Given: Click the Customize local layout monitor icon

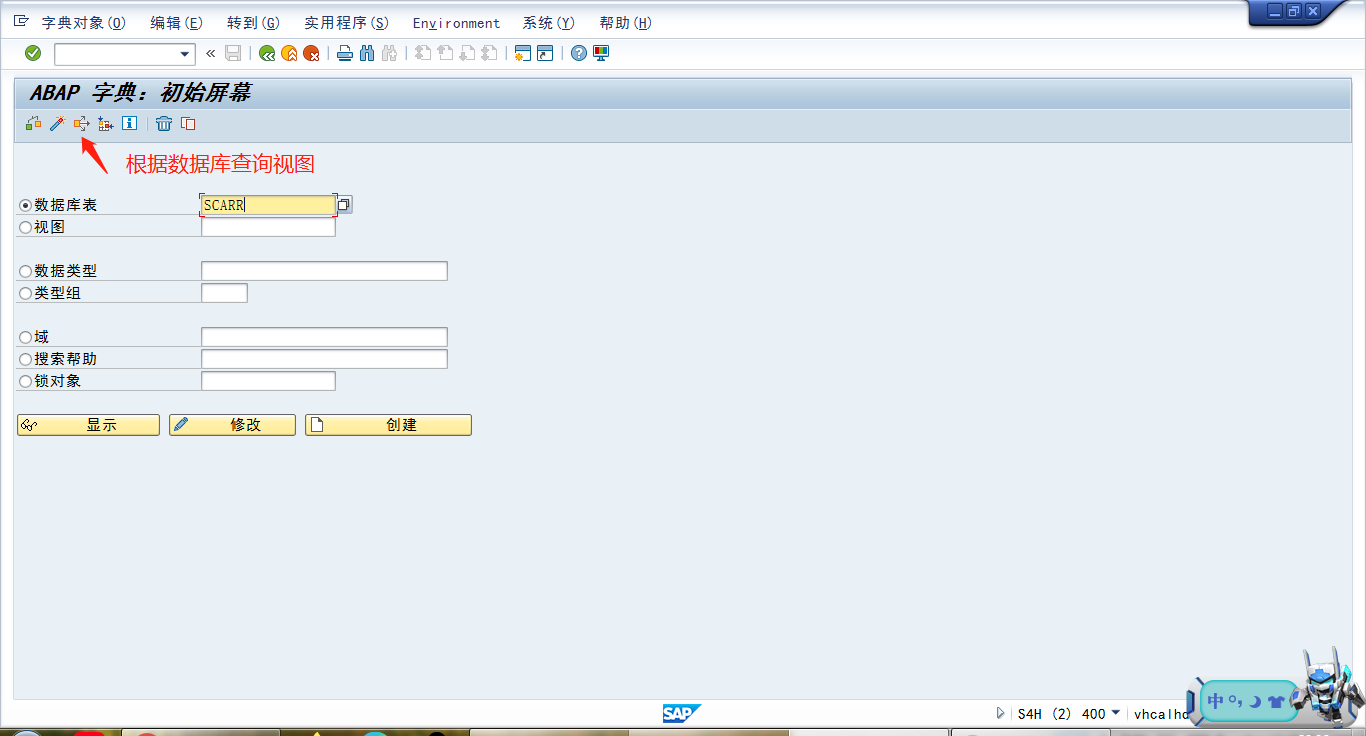Looking at the screenshot, I should pos(601,54).
